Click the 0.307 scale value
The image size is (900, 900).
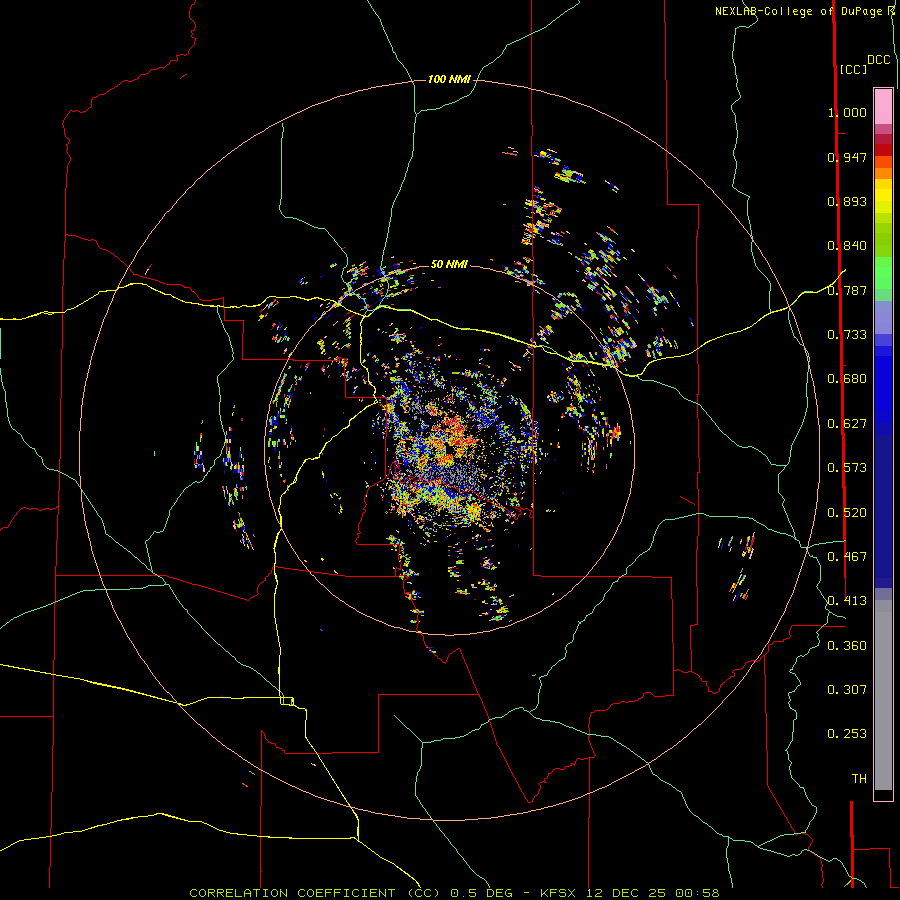point(847,690)
